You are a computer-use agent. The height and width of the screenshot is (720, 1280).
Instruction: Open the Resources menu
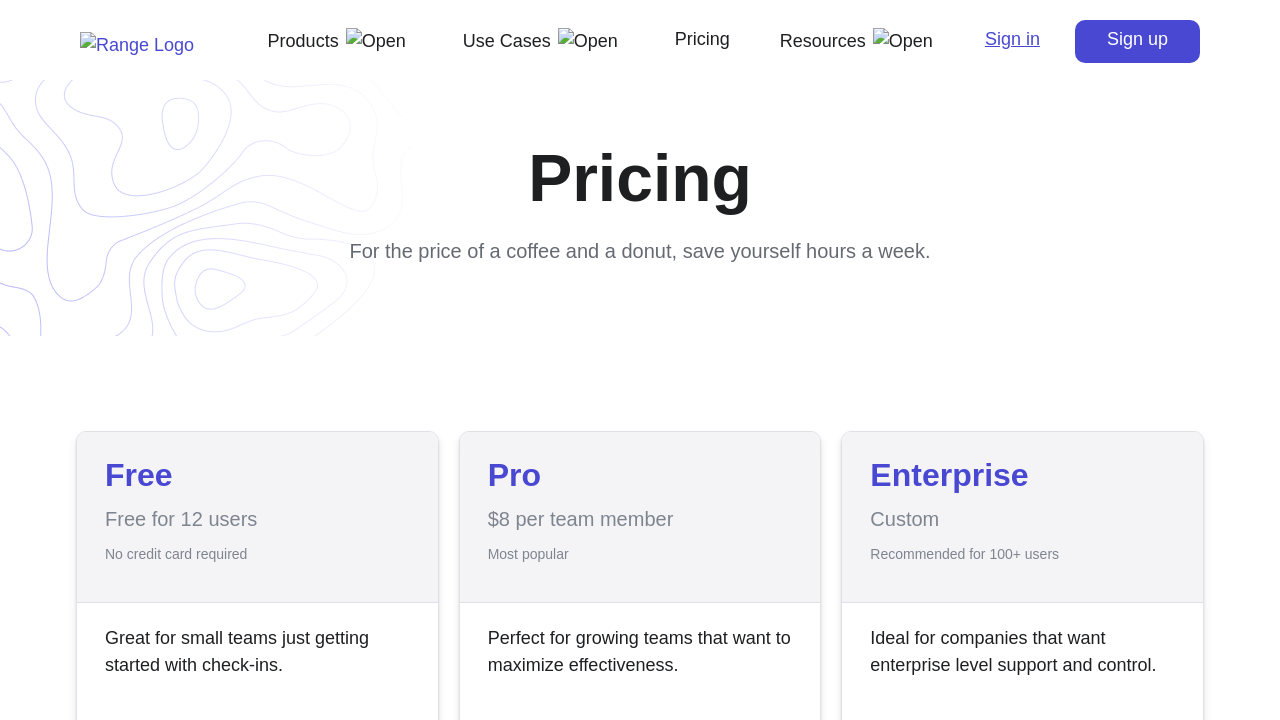[823, 41]
